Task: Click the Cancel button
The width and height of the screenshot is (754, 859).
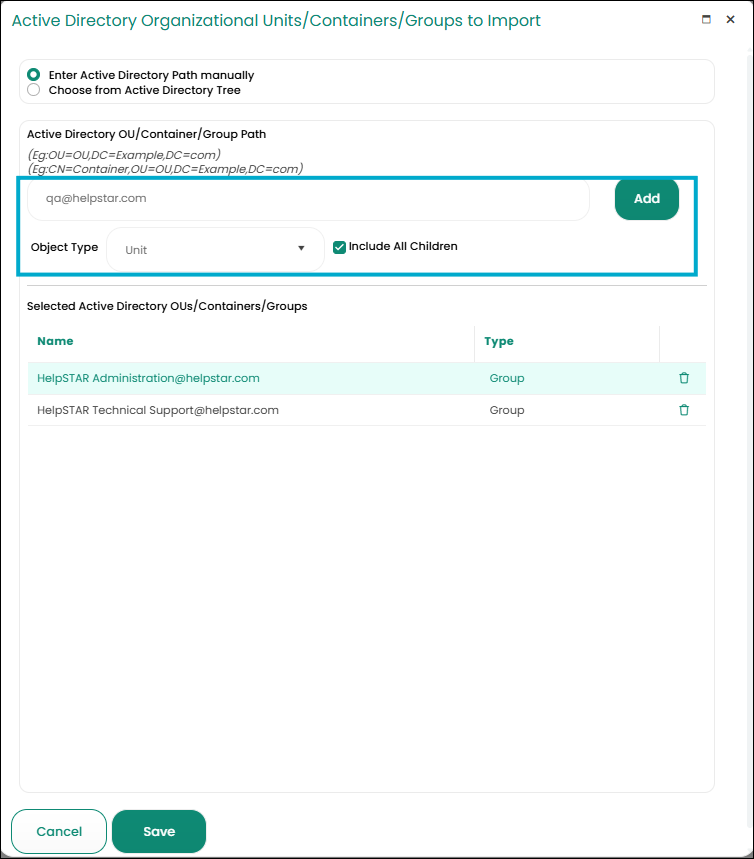Action: coord(59,831)
